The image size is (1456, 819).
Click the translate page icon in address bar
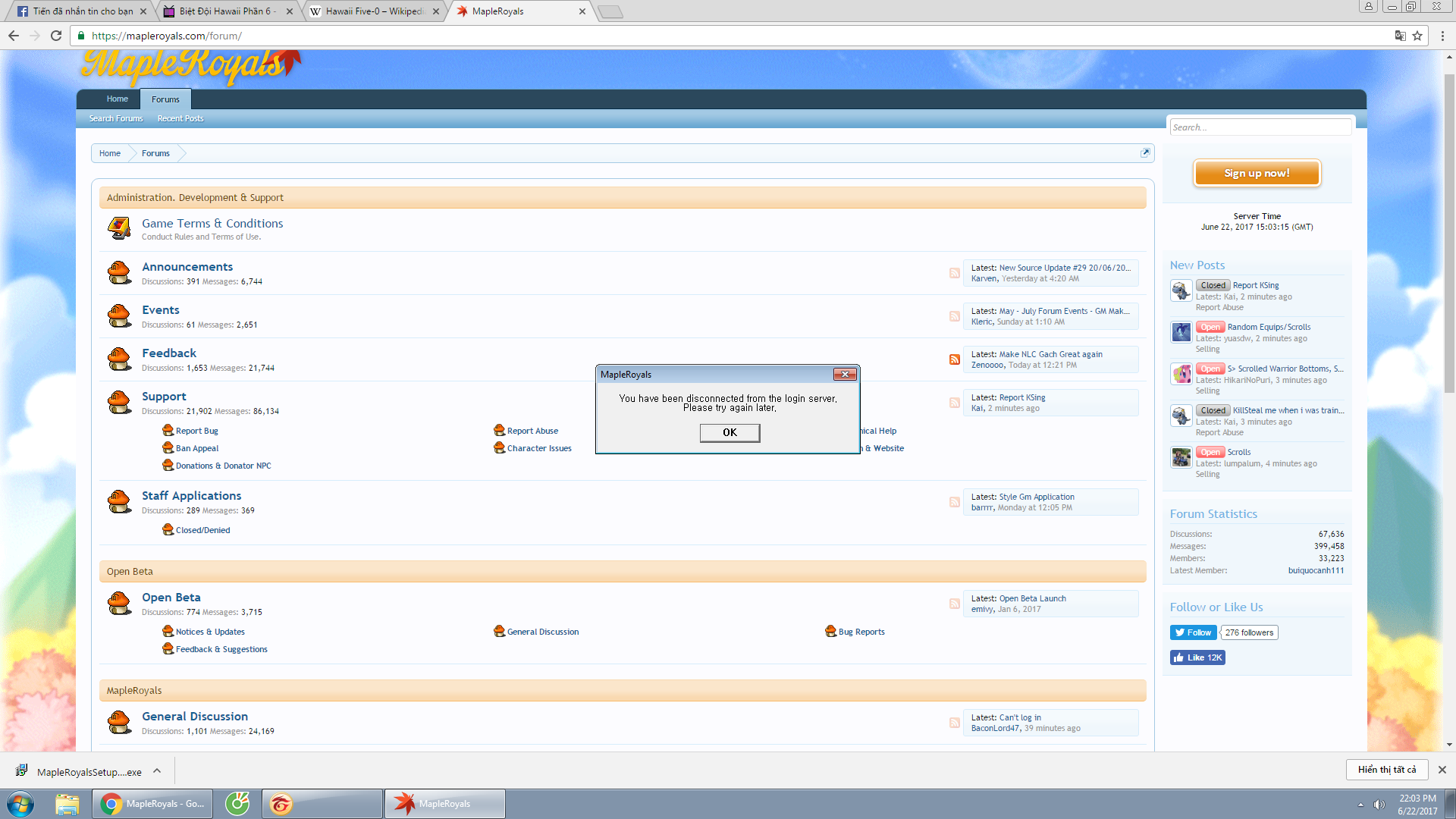pos(1400,36)
